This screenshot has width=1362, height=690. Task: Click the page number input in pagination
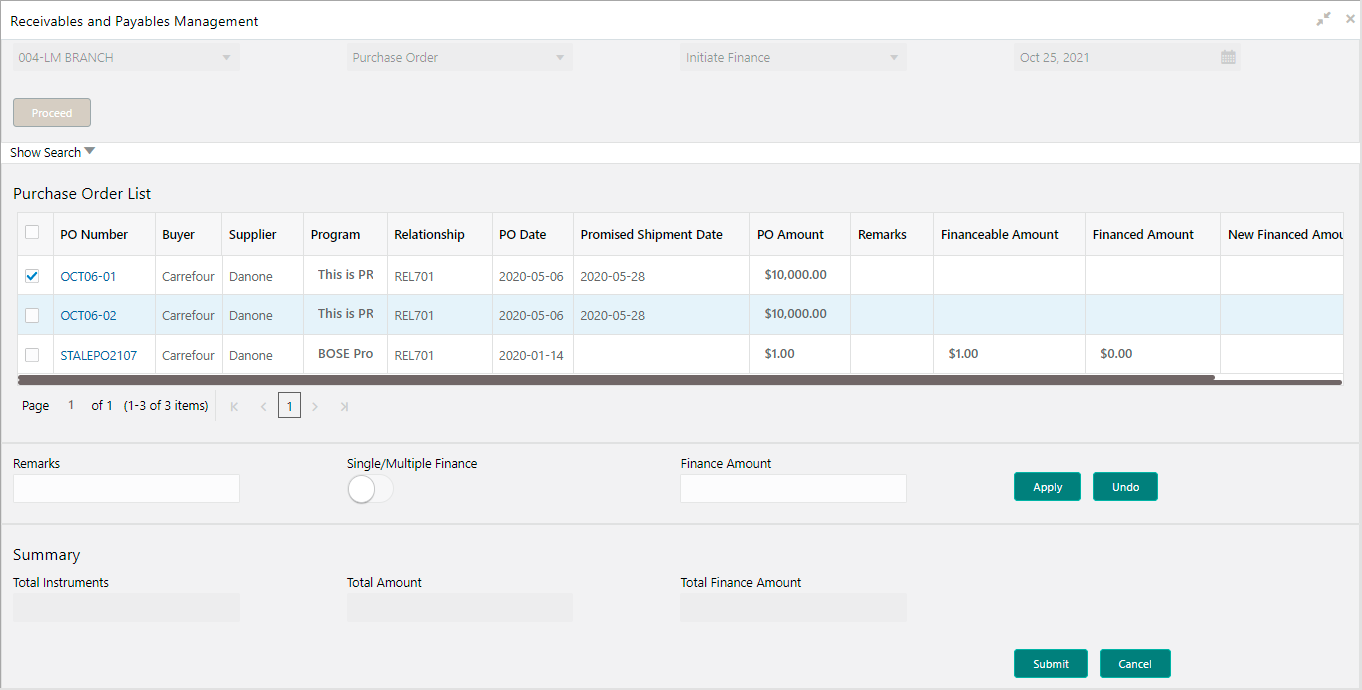[x=71, y=406]
